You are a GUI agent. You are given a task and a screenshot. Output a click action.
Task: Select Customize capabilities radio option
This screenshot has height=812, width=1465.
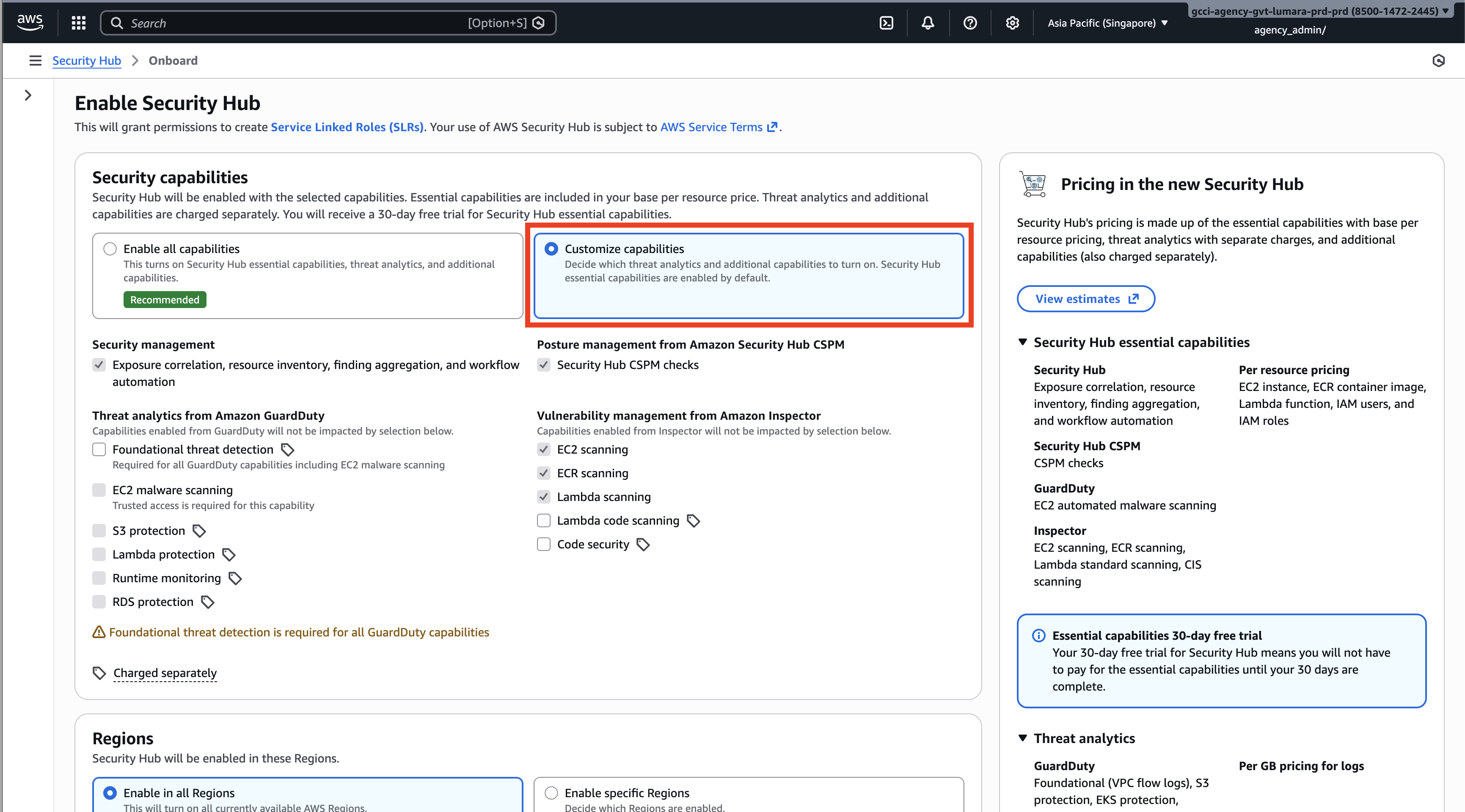click(x=551, y=249)
